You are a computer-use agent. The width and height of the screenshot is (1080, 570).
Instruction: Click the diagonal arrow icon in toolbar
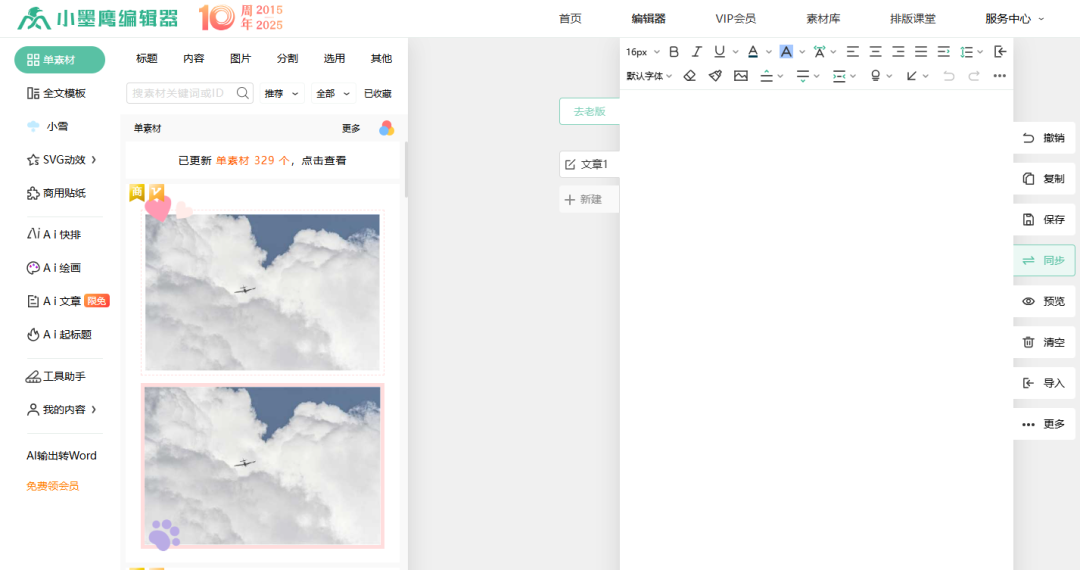(911, 76)
